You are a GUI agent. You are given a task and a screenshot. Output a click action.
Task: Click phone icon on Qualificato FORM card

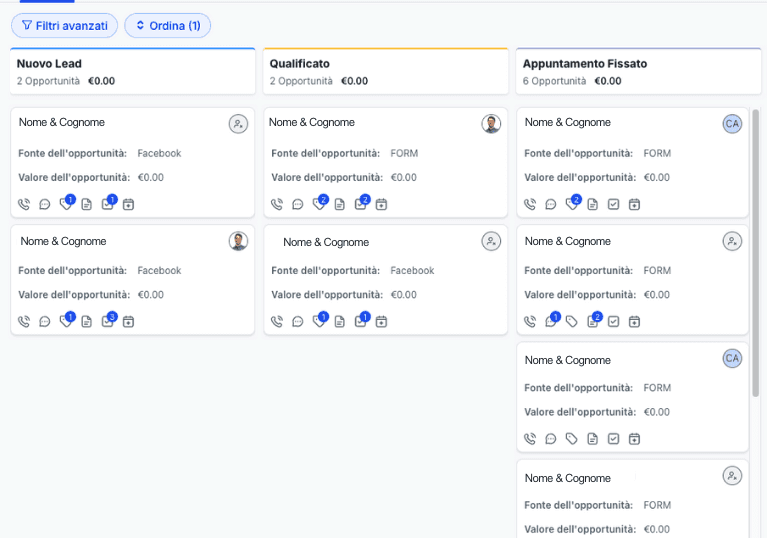click(x=277, y=204)
